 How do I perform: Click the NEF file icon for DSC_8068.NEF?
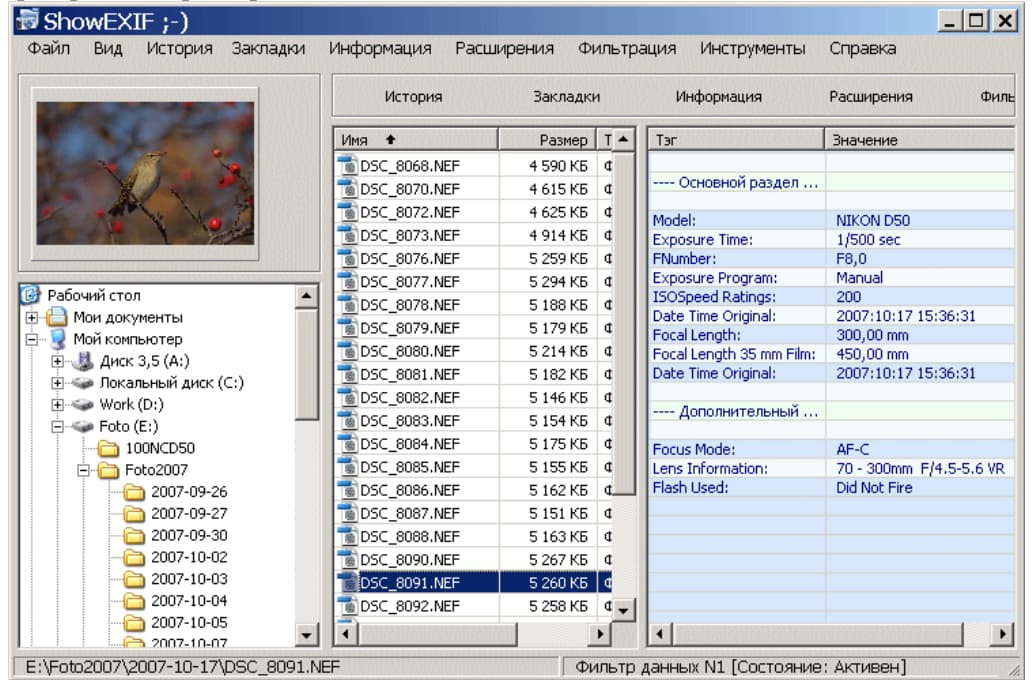348,166
